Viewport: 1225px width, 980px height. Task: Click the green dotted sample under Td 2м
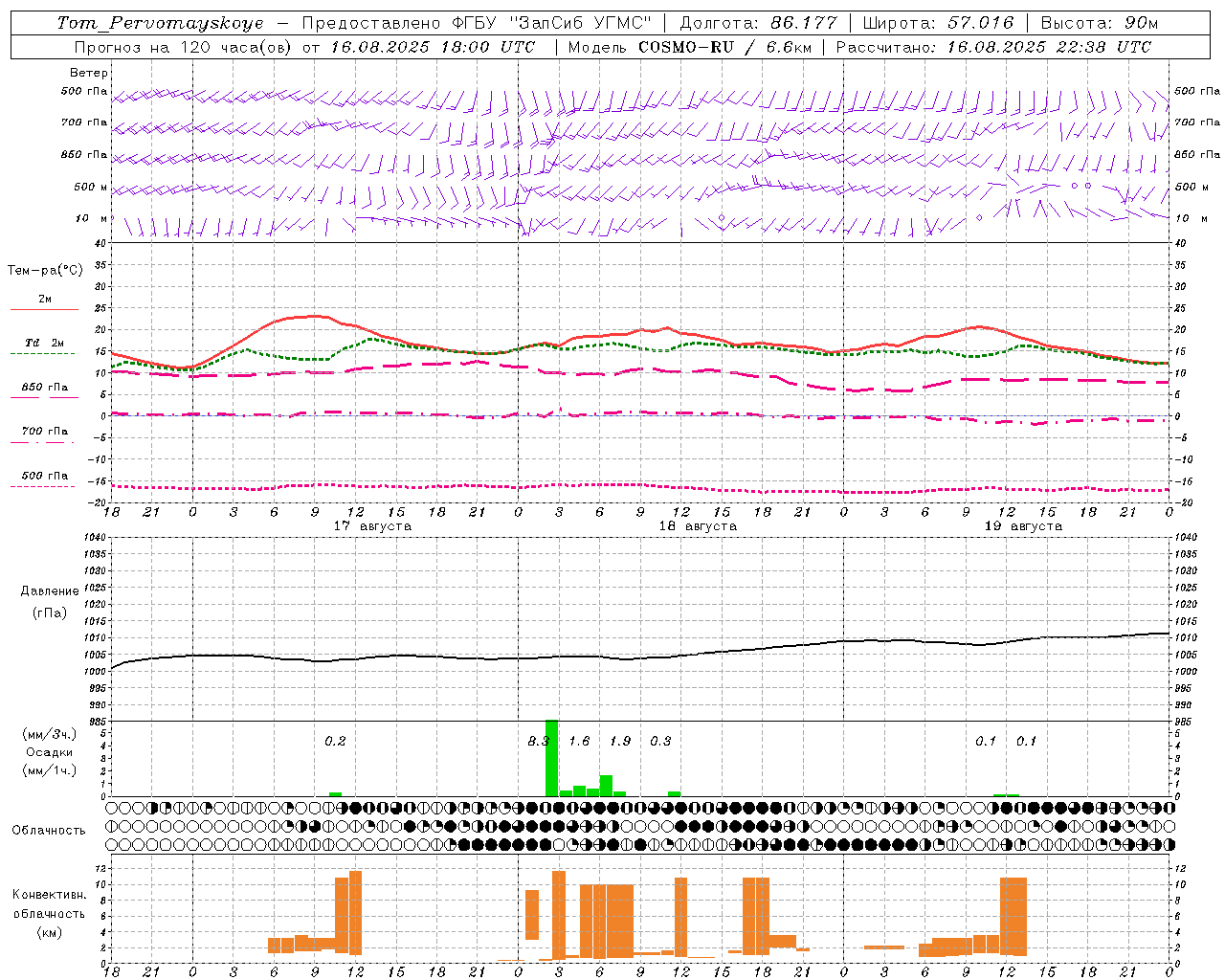pyautogui.click(x=42, y=353)
